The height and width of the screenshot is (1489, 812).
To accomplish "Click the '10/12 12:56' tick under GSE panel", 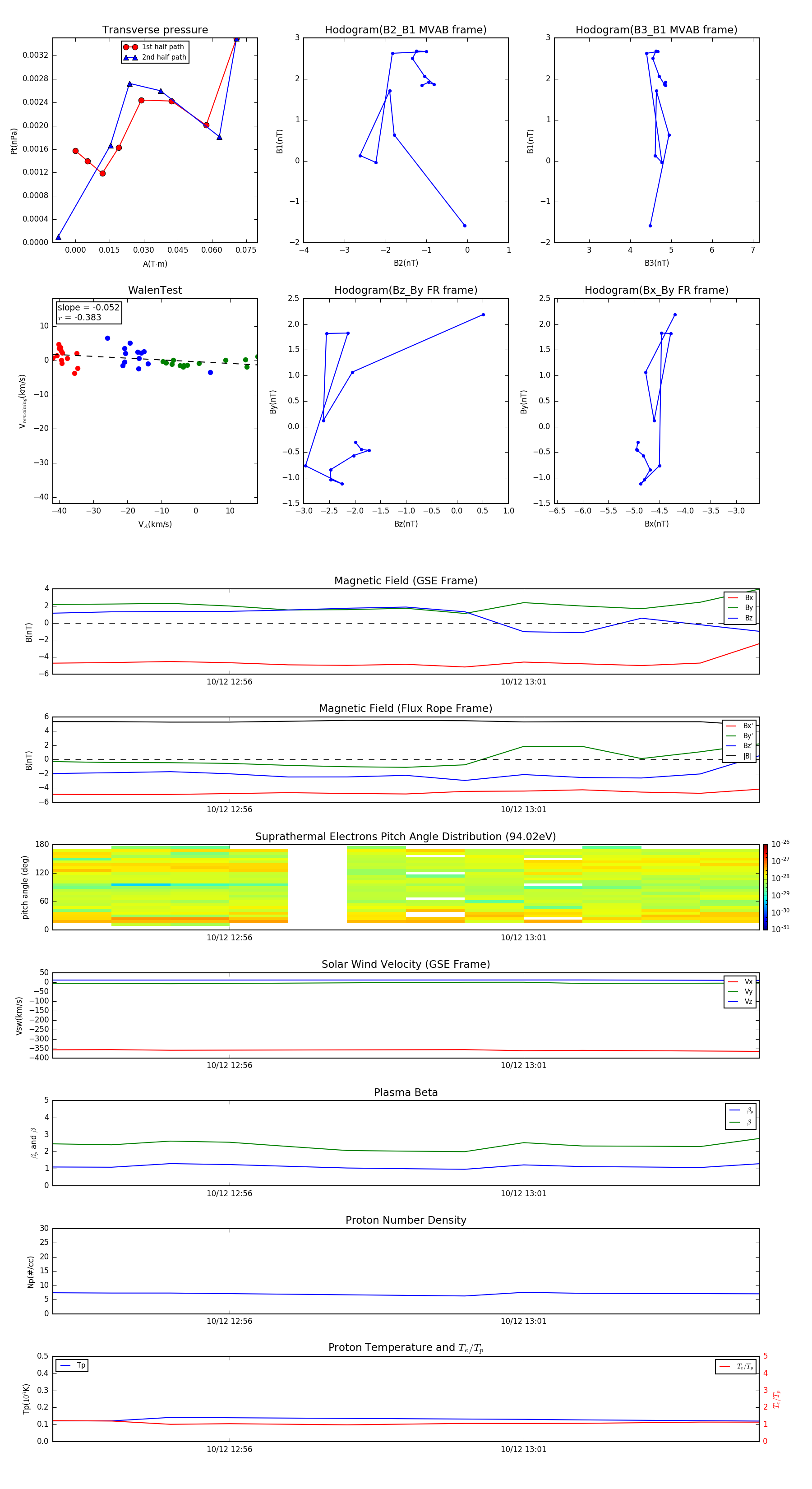I will 230,681.
